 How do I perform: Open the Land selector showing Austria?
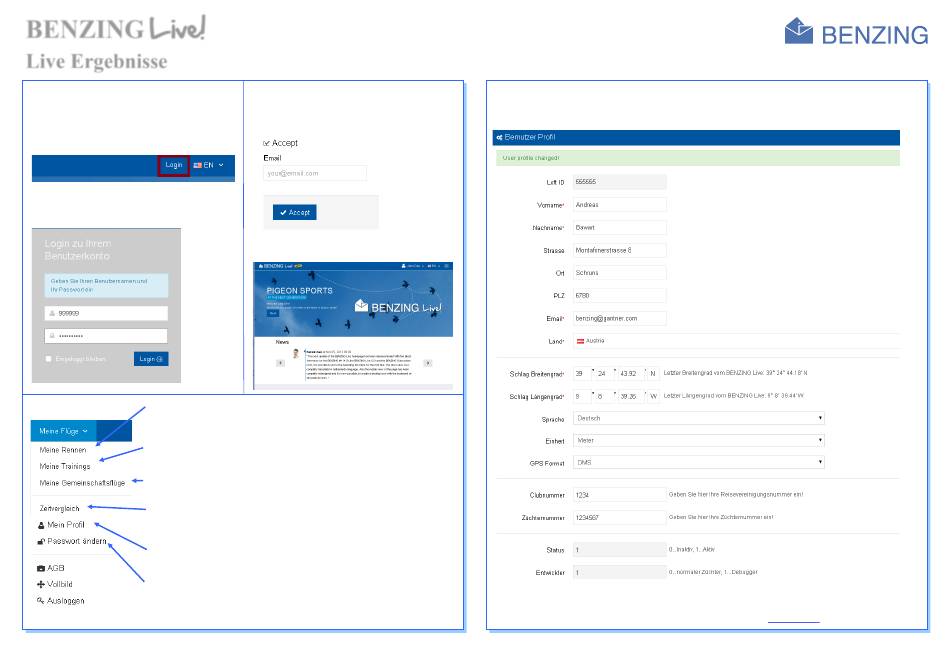736,341
